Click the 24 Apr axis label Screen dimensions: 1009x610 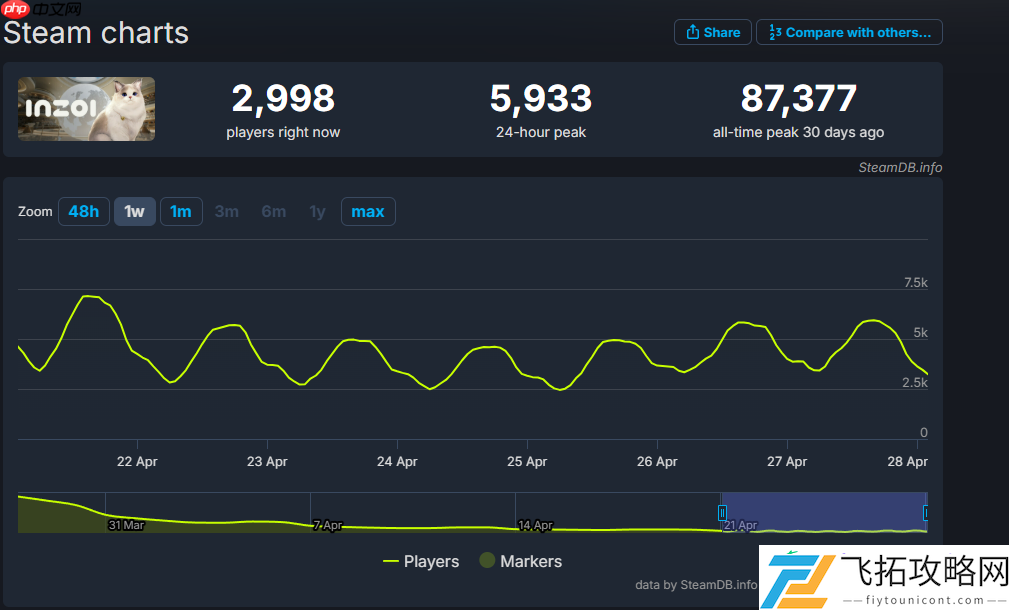pos(397,461)
